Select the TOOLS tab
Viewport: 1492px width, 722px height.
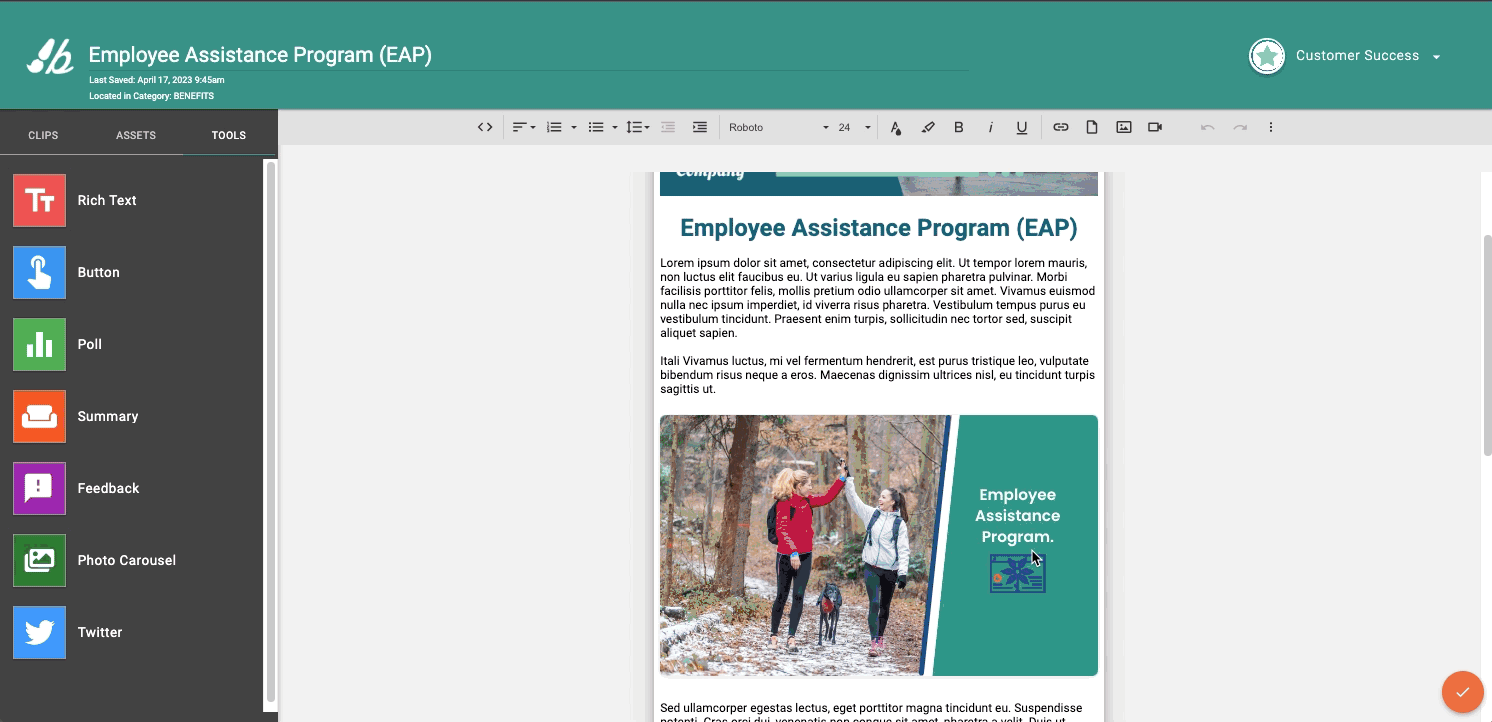[x=229, y=135]
